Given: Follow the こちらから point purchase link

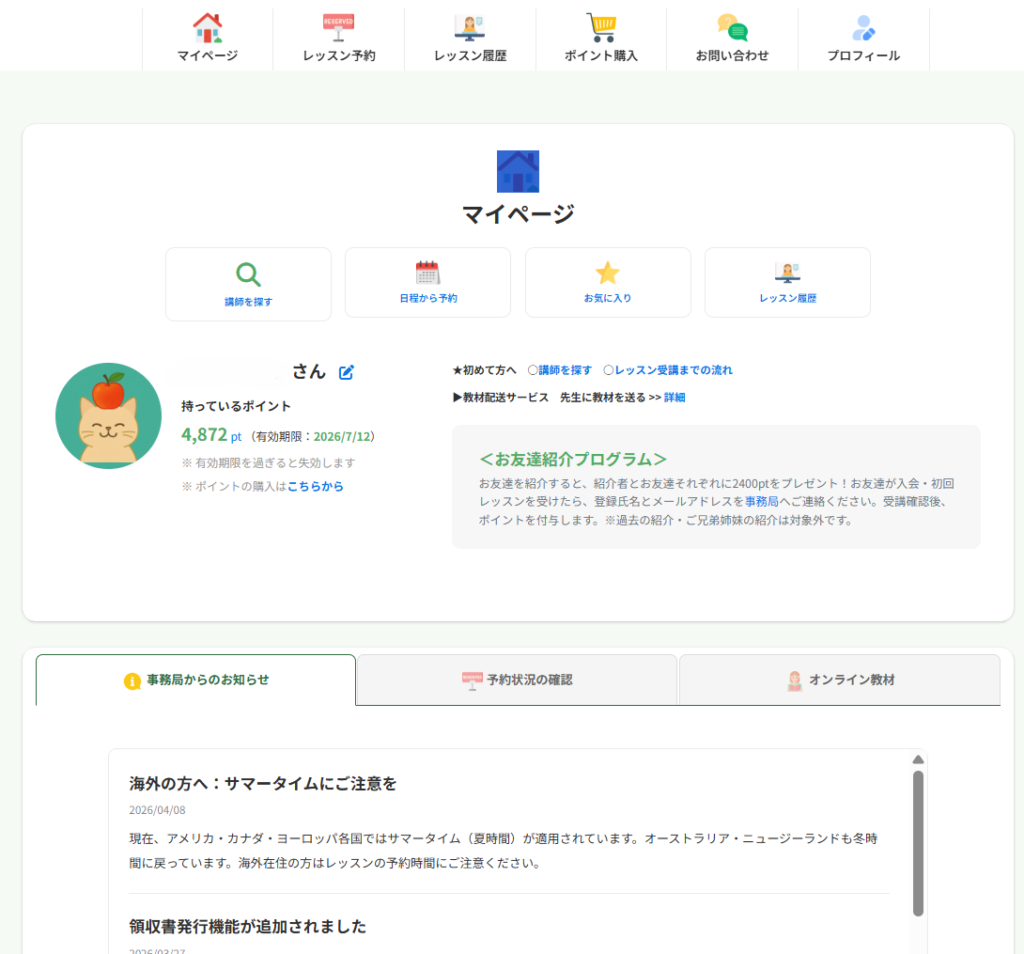Looking at the screenshot, I should 315,487.
